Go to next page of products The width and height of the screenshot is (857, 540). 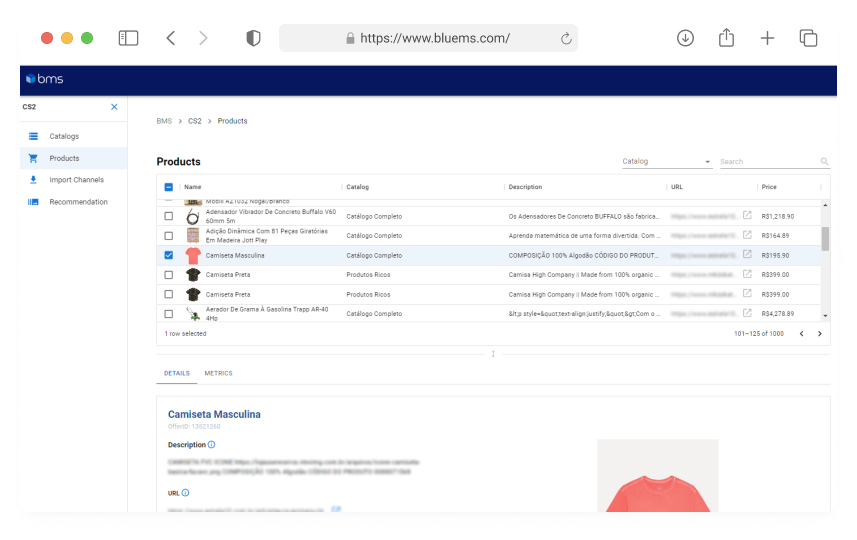pyautogui.click(x=819, y=333)
